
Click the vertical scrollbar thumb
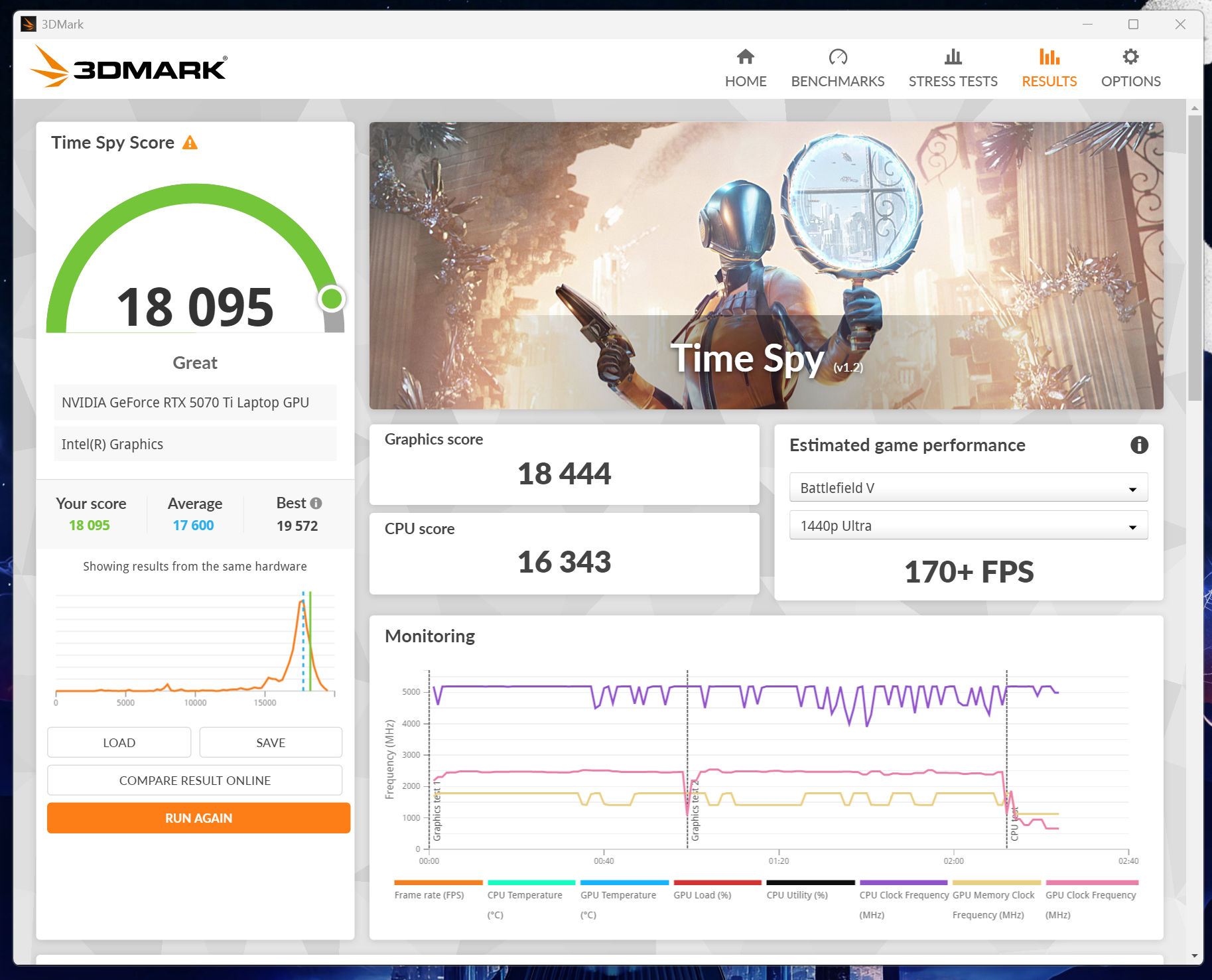pos(1195,258)
